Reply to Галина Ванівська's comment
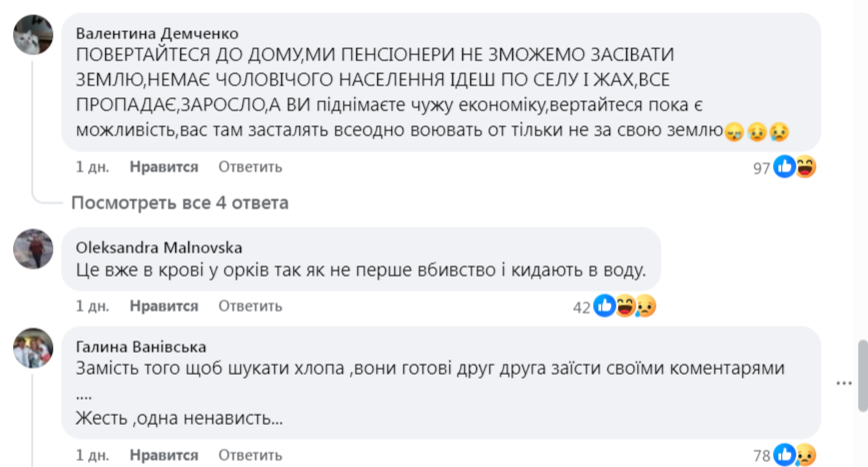 243,455
